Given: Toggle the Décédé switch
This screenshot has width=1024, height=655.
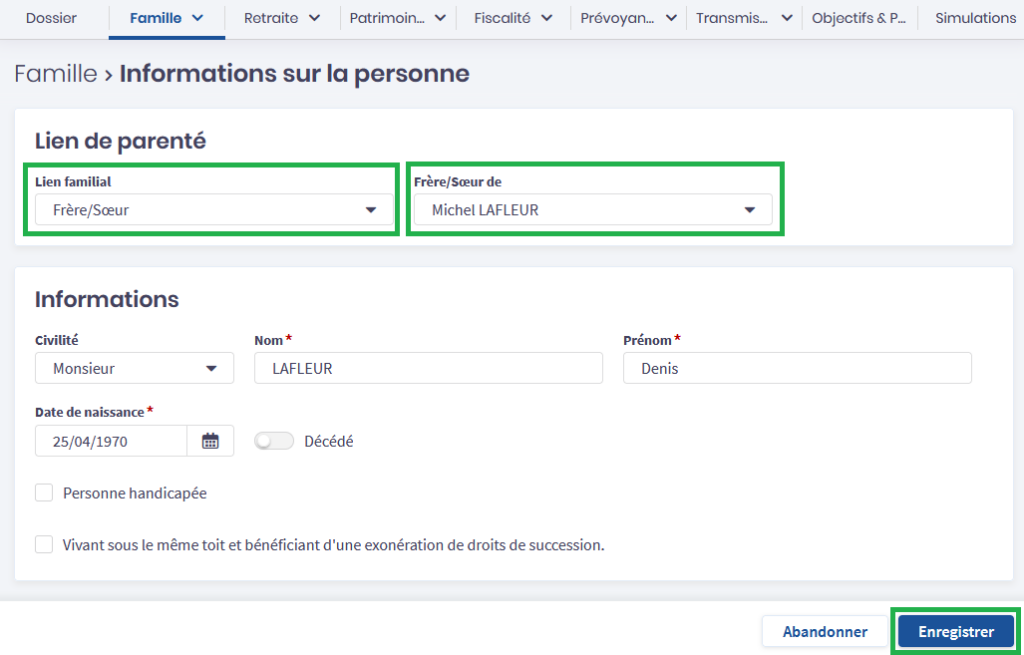Looking at the screenshot, I should click(x=274, y=441).
